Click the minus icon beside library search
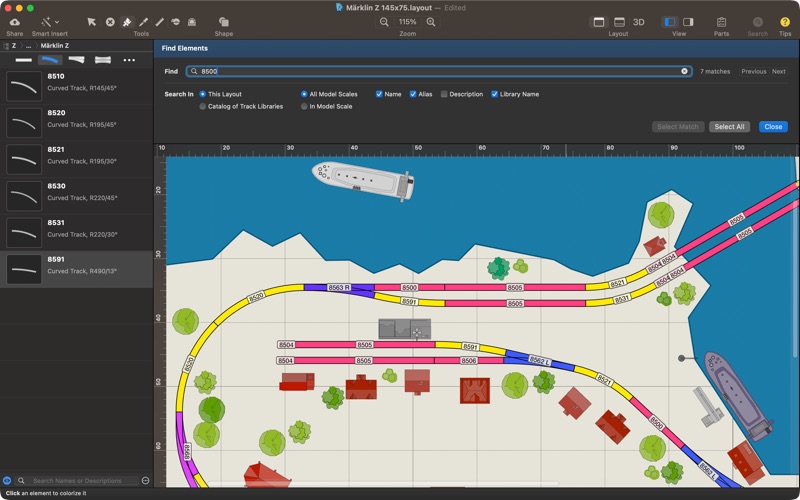This screenshot has height=500, width=800. point(145,481)
